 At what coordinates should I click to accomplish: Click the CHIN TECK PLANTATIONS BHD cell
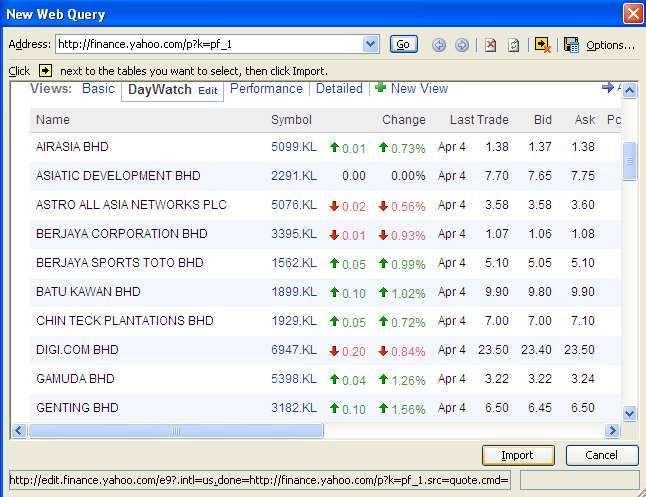125,321
